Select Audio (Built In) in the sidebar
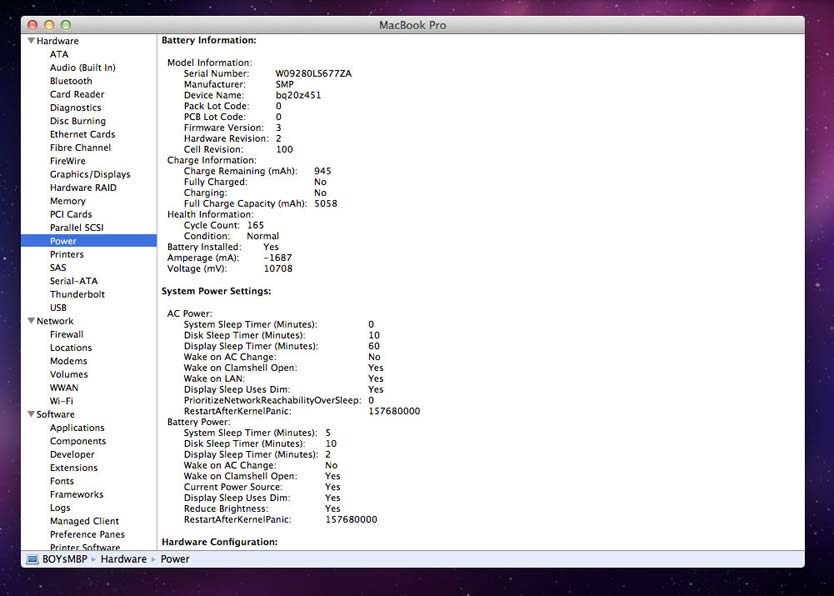 click(x=82, y=68)
